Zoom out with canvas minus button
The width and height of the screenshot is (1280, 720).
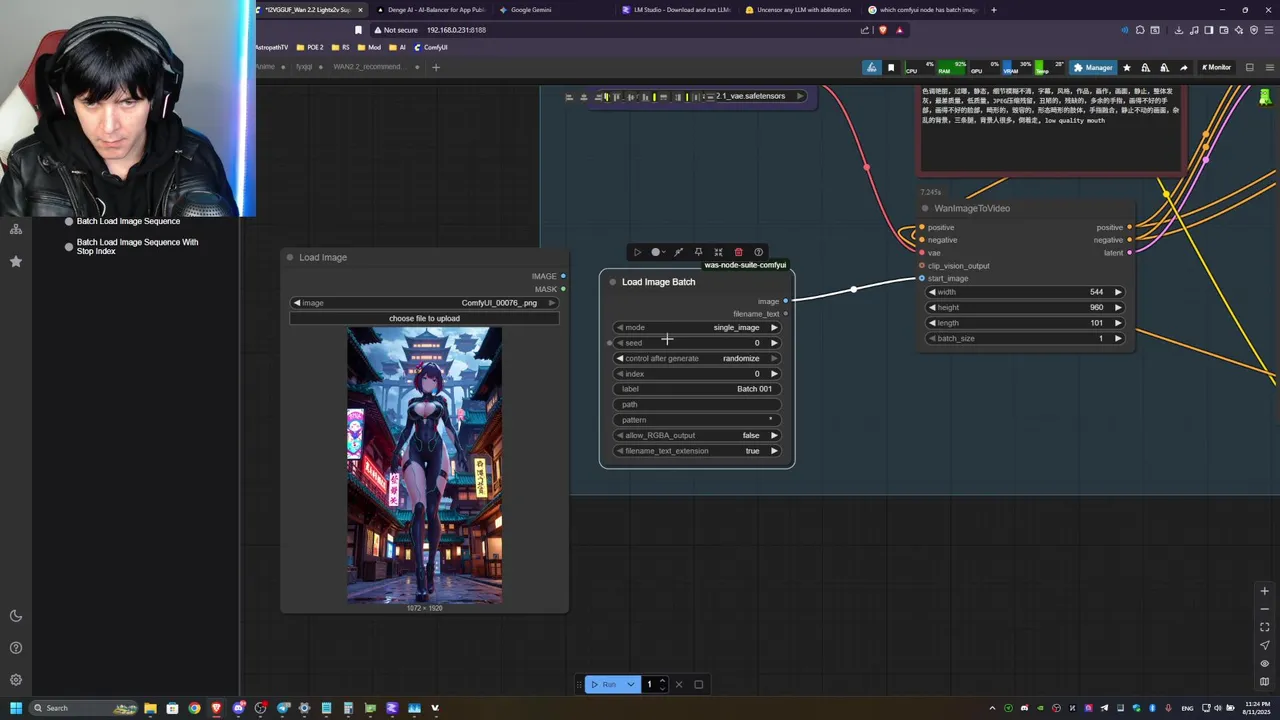[1264, 609]
